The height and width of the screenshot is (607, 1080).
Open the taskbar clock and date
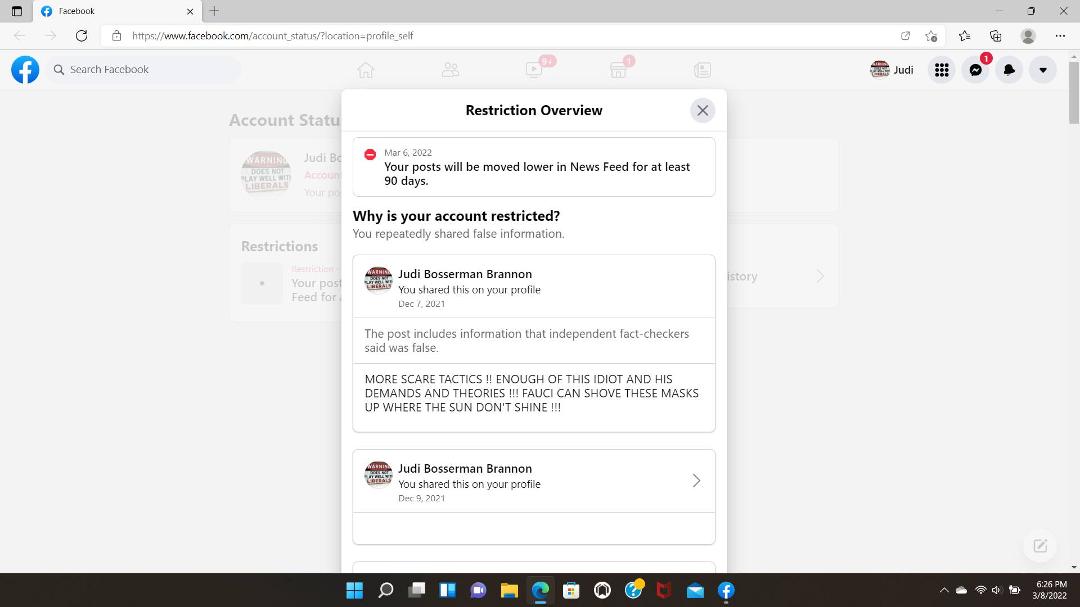(1050, 590)
